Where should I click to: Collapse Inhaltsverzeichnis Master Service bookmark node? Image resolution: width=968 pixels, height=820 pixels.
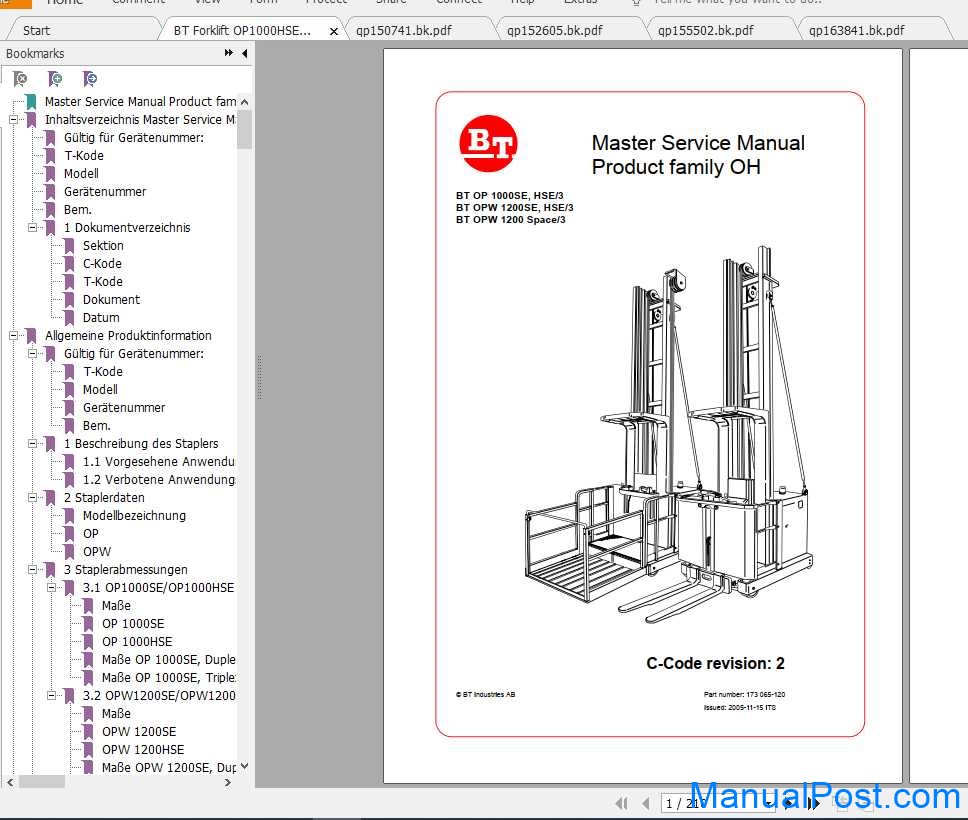click(14, 119)
